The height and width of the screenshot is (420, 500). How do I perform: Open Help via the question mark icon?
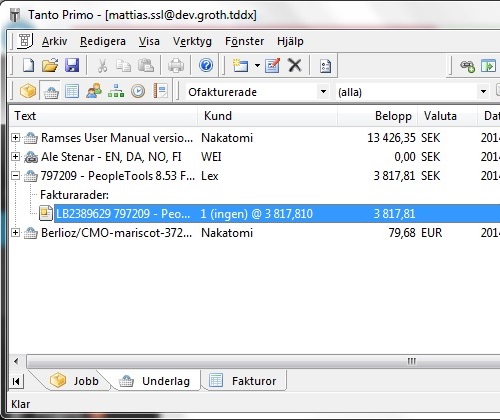pyautogui.click(x=206, y=65)
